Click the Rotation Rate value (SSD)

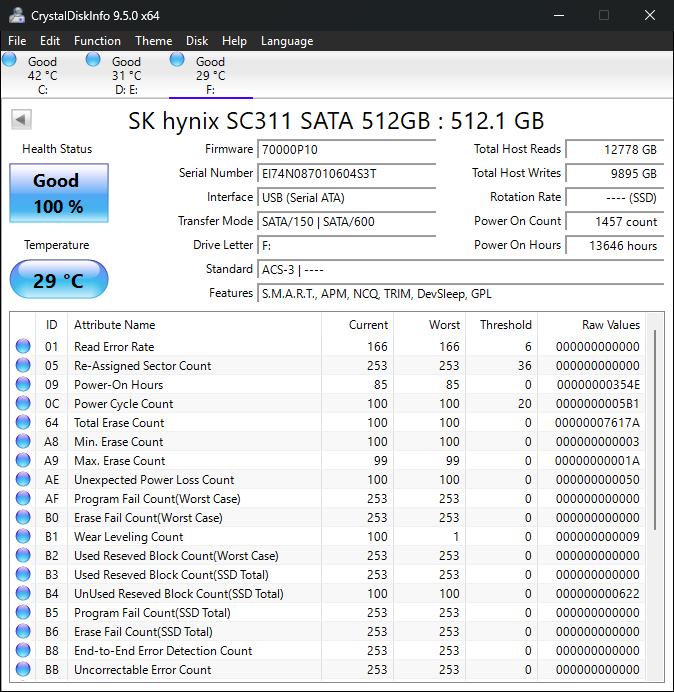pyautogui.click(x=614, y=197)
